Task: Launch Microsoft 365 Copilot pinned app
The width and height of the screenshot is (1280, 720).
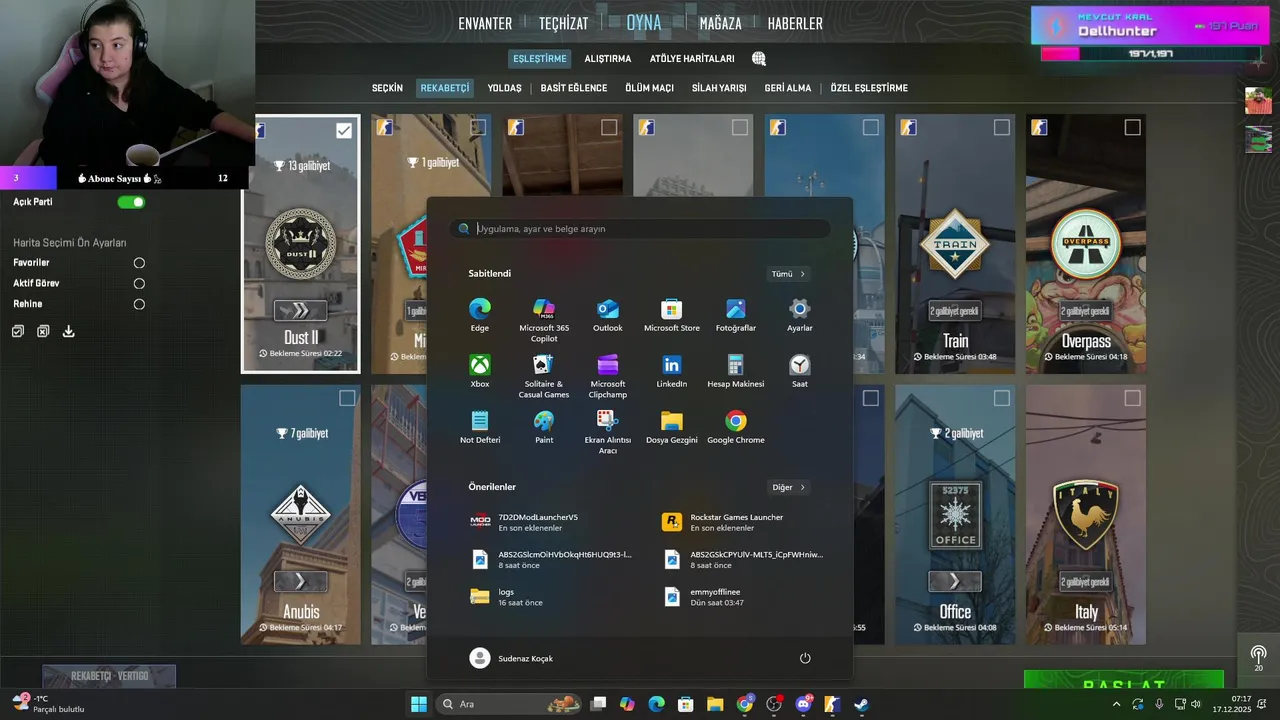Action: 544,320
